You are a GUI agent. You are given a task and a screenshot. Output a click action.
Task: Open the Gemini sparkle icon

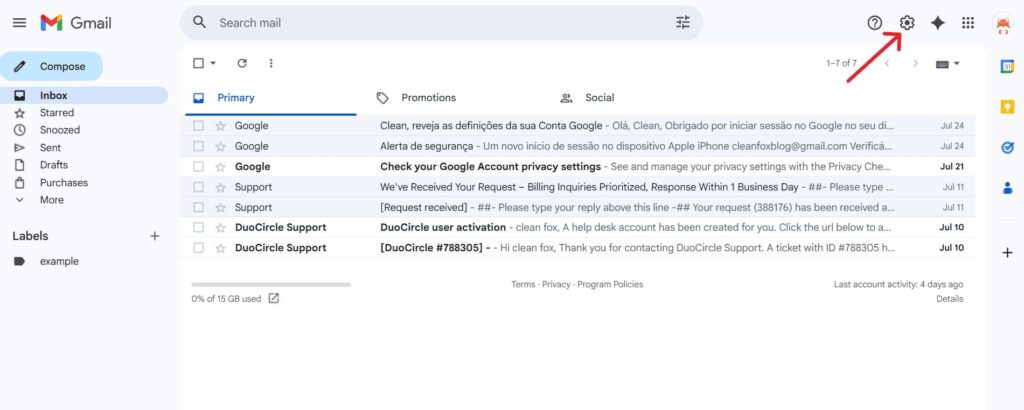click(937, 23)
